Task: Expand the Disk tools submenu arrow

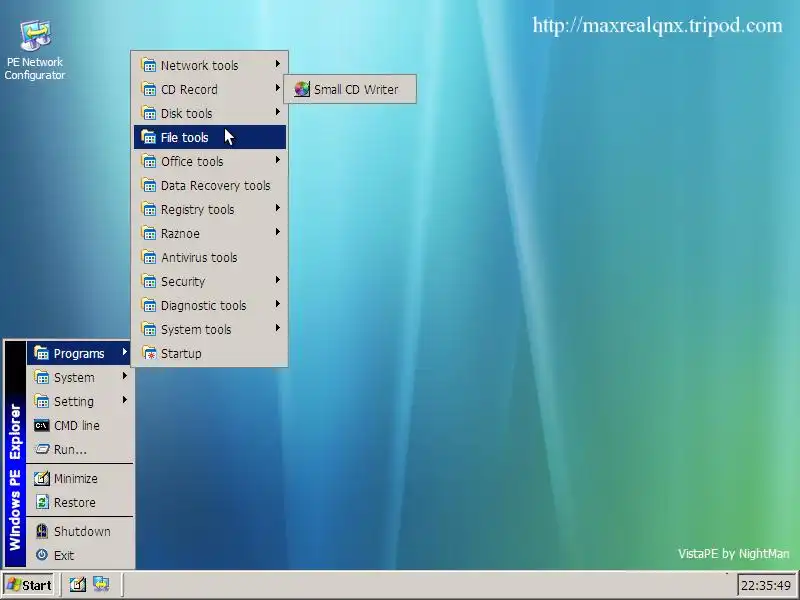Action: [x=278, y=112]
